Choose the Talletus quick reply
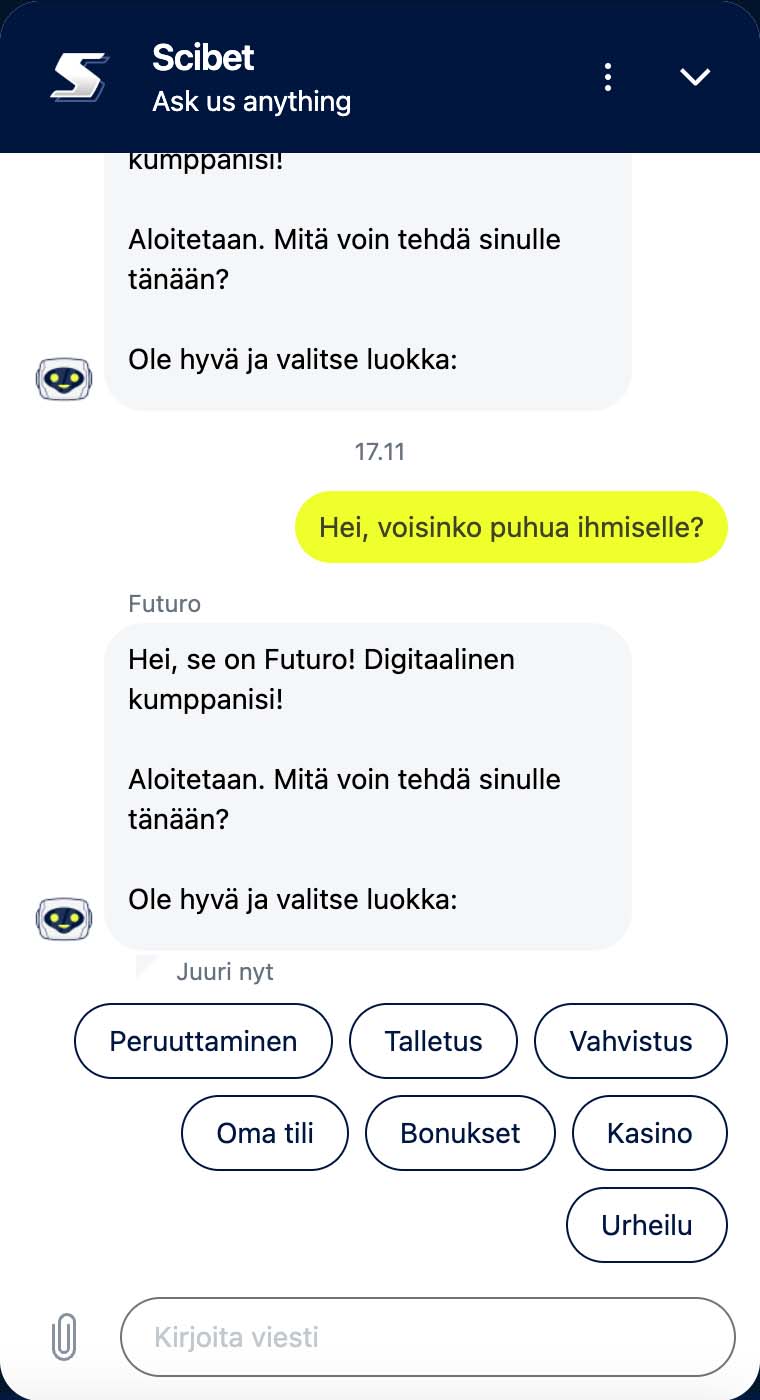Image resolution: width=760 pixels, height=1400 pixels. point(433,1041)
